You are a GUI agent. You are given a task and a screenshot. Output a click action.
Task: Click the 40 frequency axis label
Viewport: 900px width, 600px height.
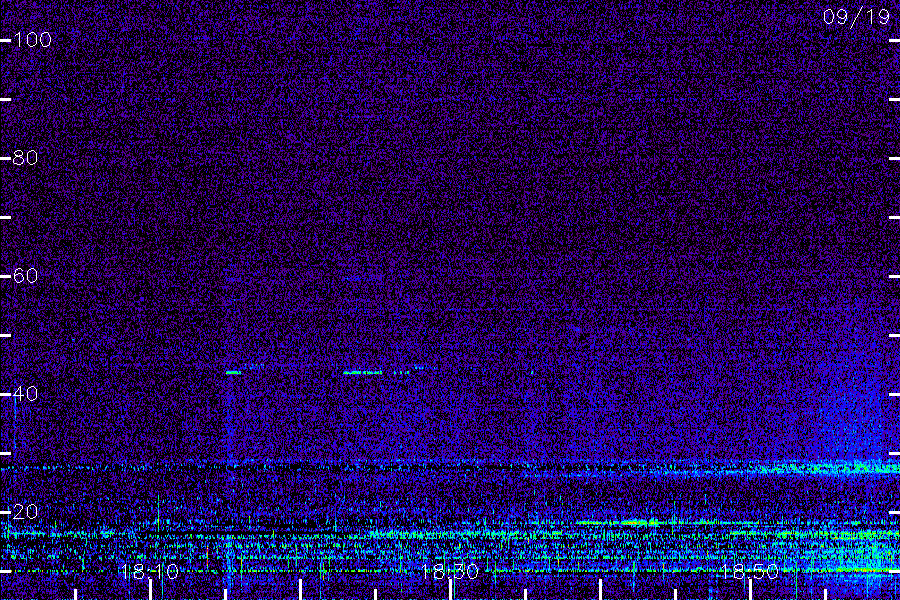pos(25,394)
